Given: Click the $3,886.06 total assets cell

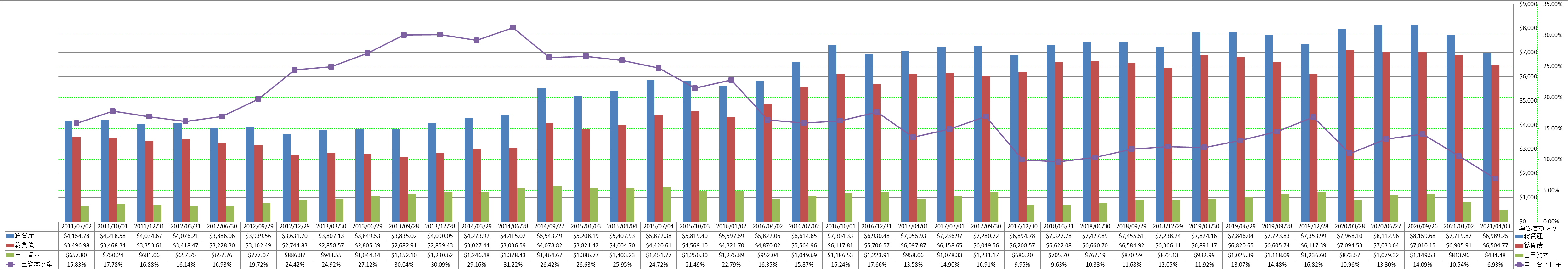Looking at the screenshot, I should [x=222, y=236].
